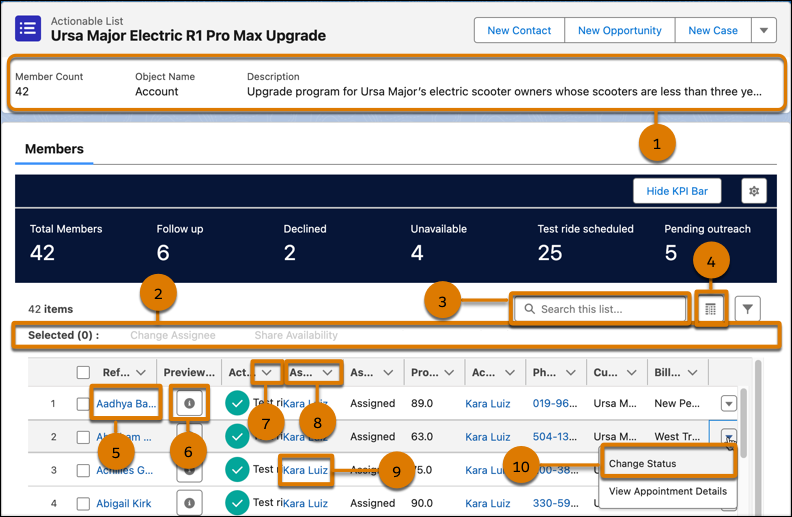Open Aadhya Ba... member link

coord(126,403)
